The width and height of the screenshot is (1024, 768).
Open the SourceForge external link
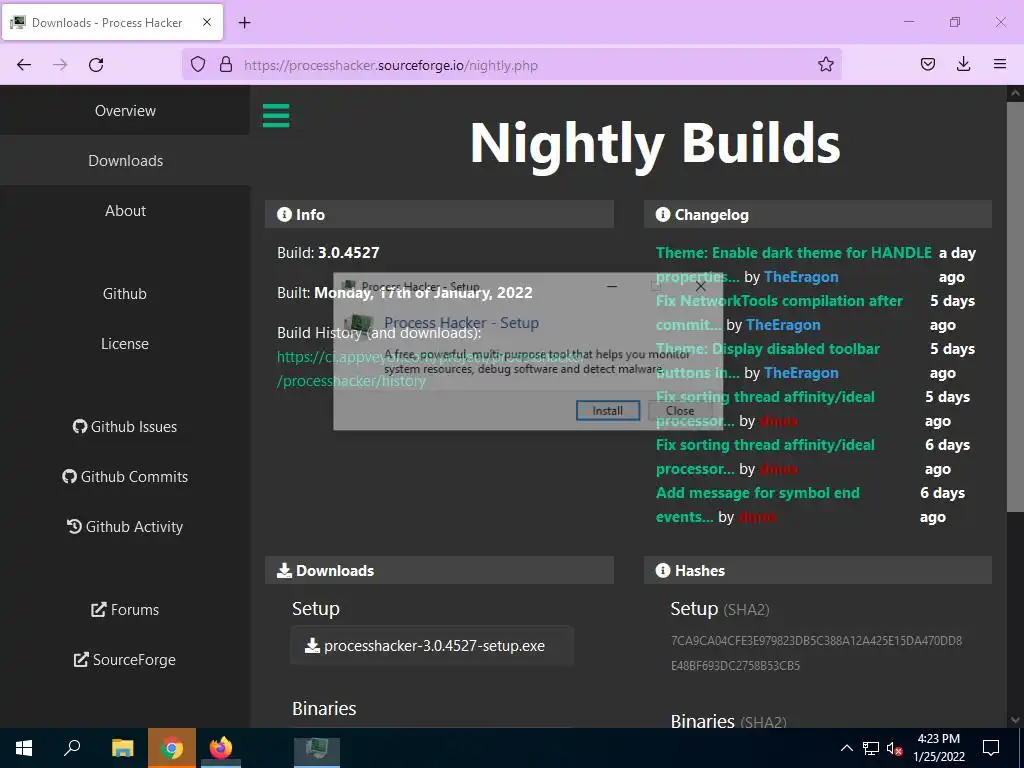[x=125, y=660]
